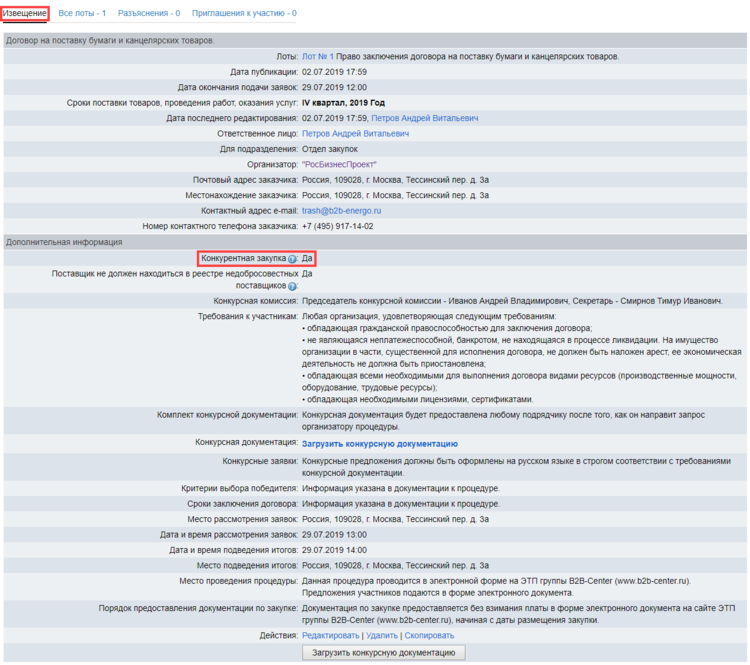Switch to Все лоты - 1 tab

[82, 13]
